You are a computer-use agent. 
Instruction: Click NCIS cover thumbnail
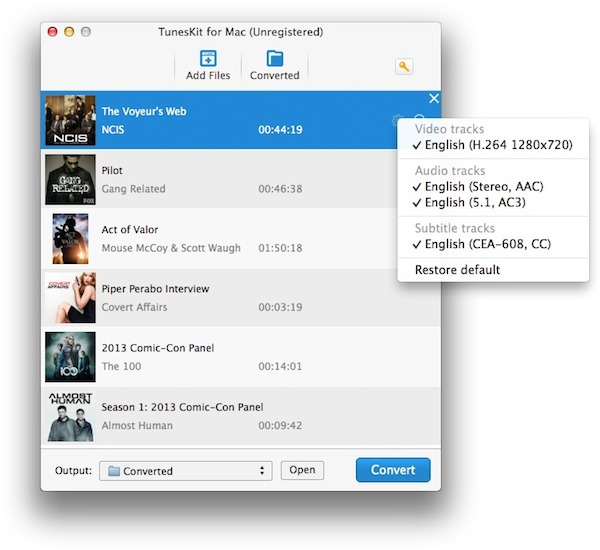coord(70,120)
